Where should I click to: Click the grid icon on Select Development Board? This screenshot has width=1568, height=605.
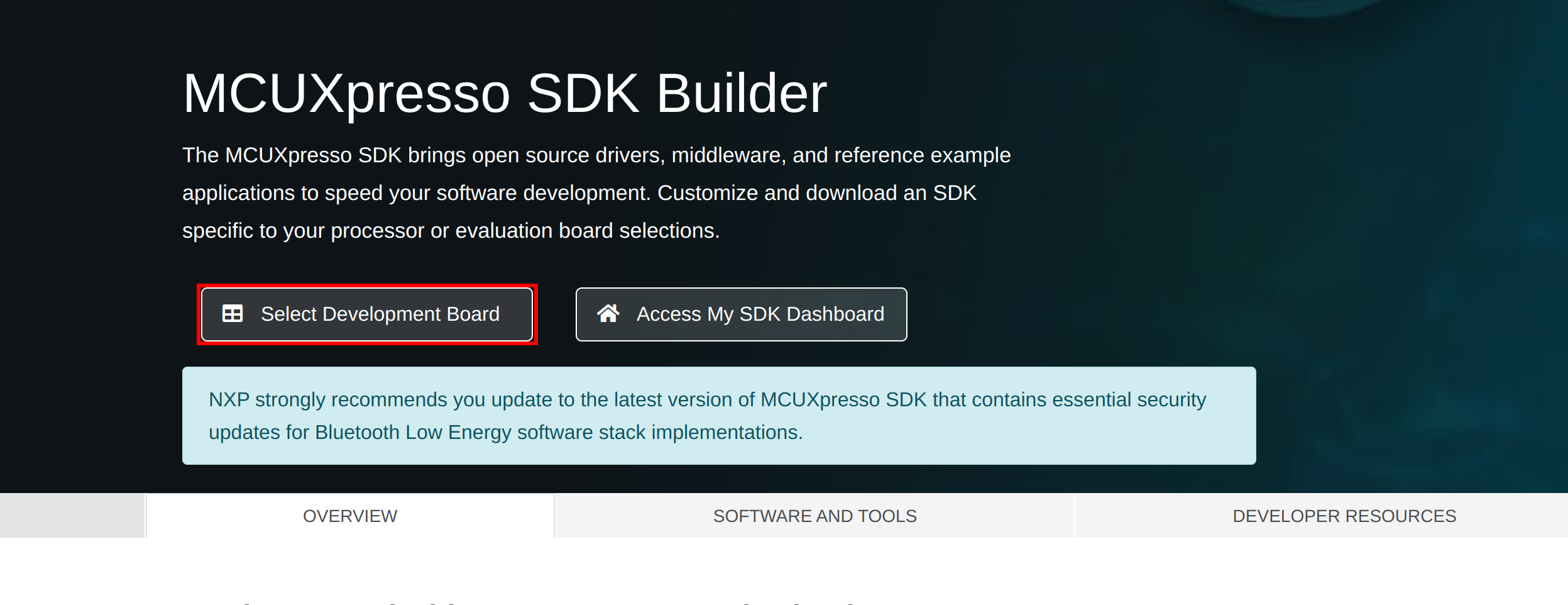(233, 314)
